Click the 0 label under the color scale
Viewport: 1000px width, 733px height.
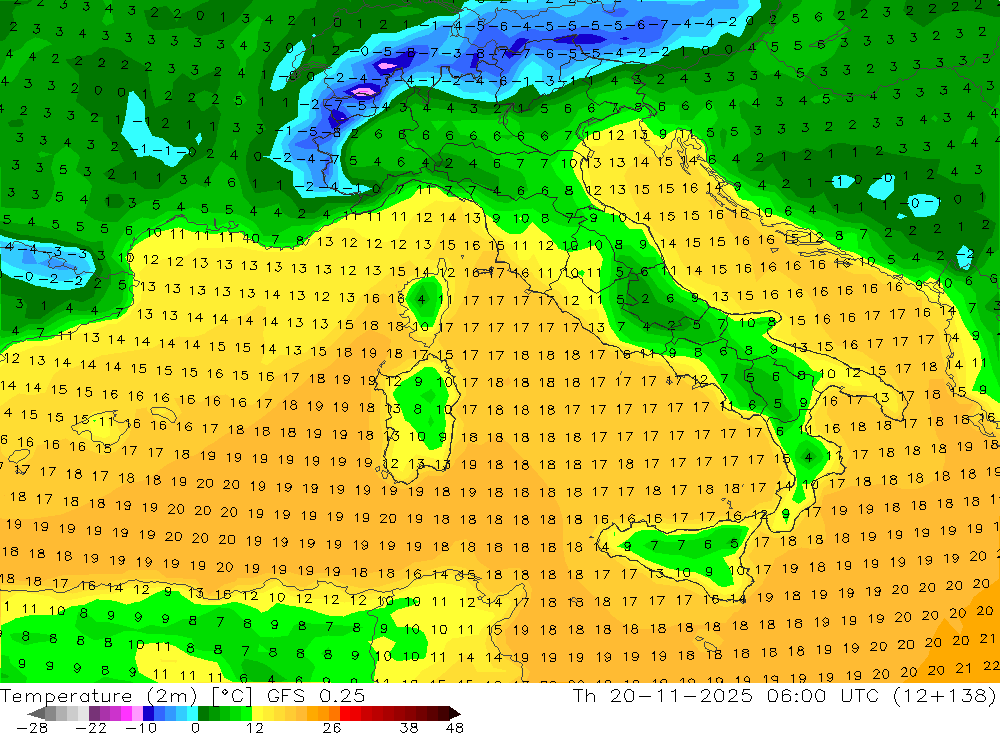pos(195,727)
